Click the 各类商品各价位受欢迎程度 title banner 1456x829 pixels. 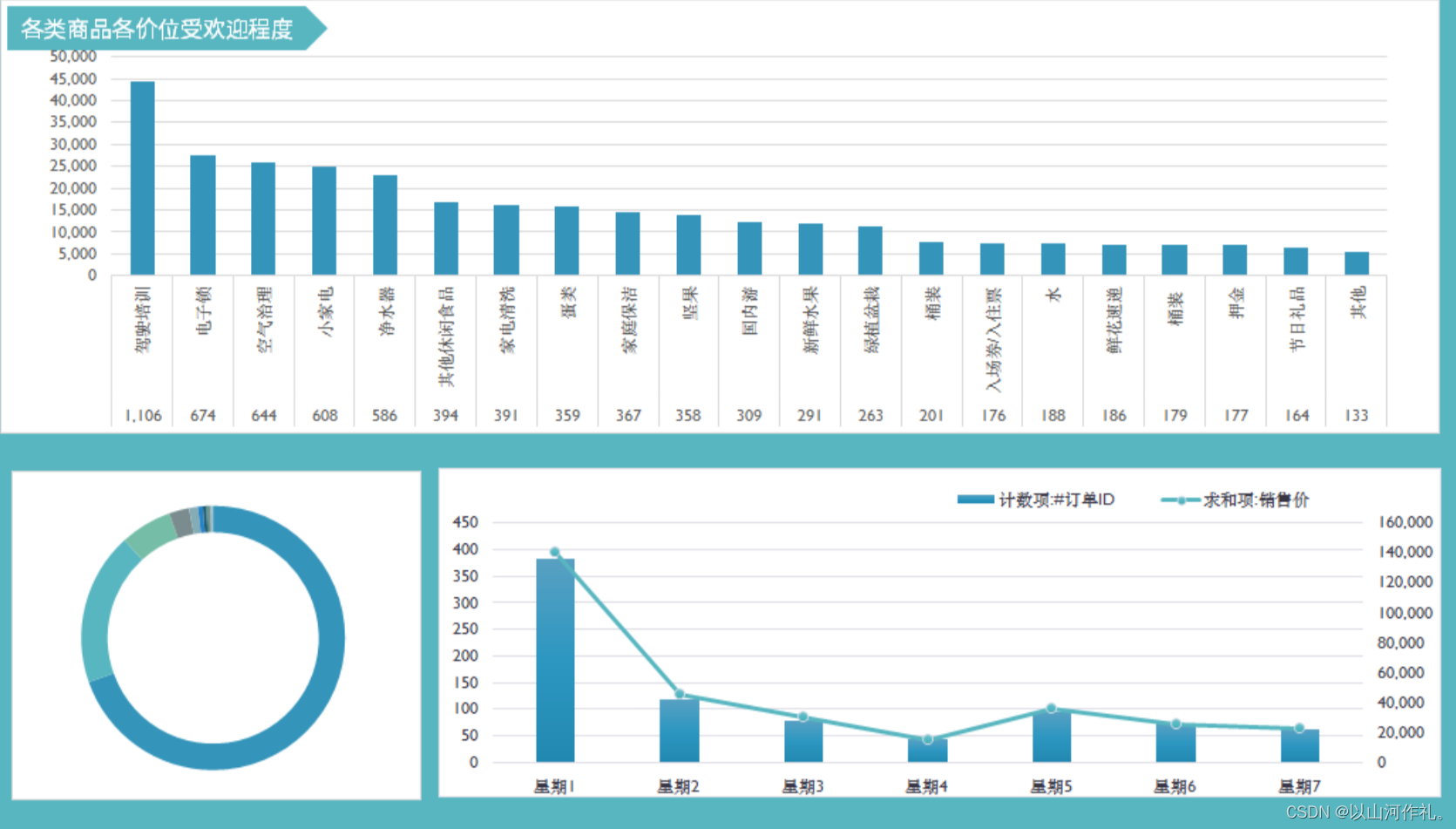166,29
